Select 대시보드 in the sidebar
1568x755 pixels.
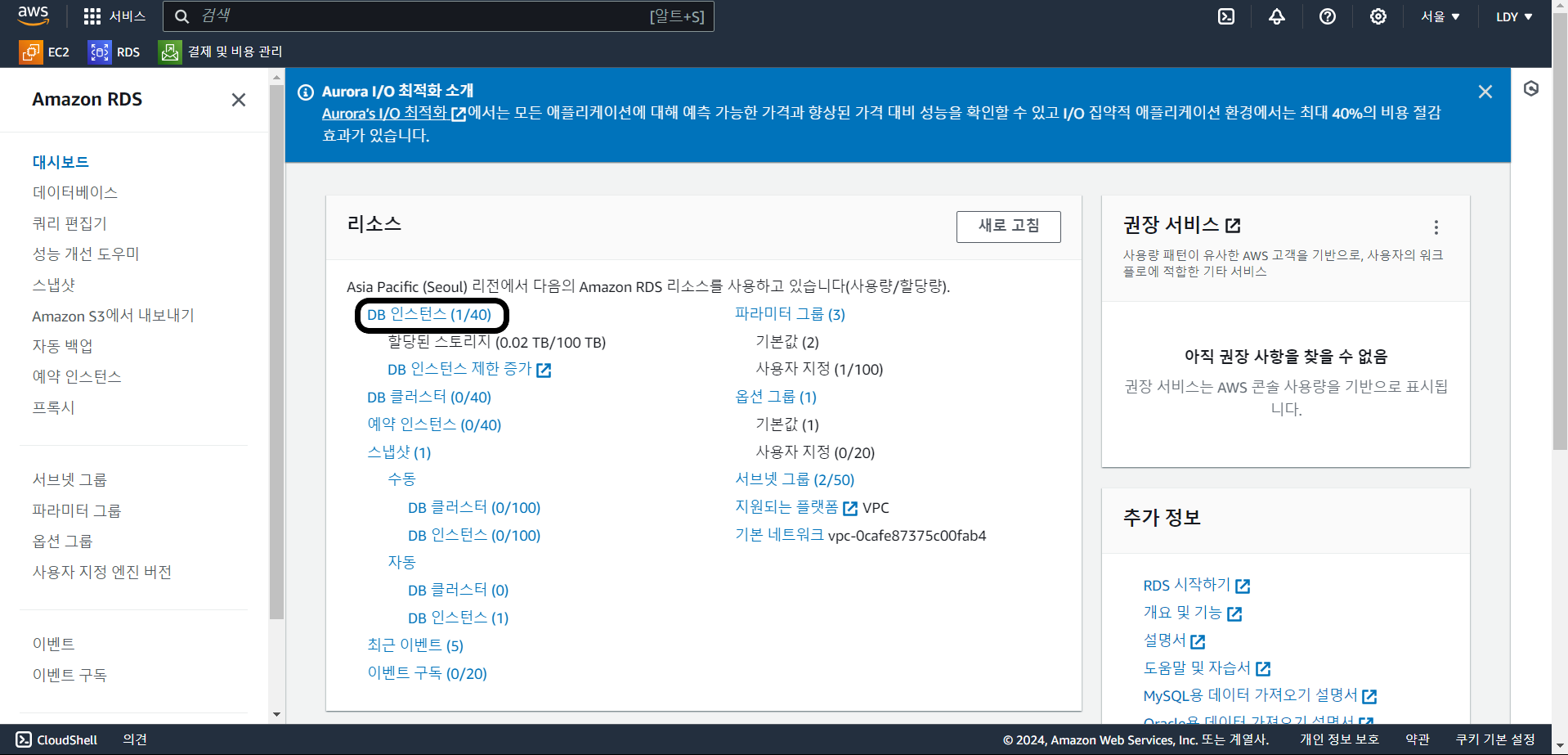click(60, 162)
